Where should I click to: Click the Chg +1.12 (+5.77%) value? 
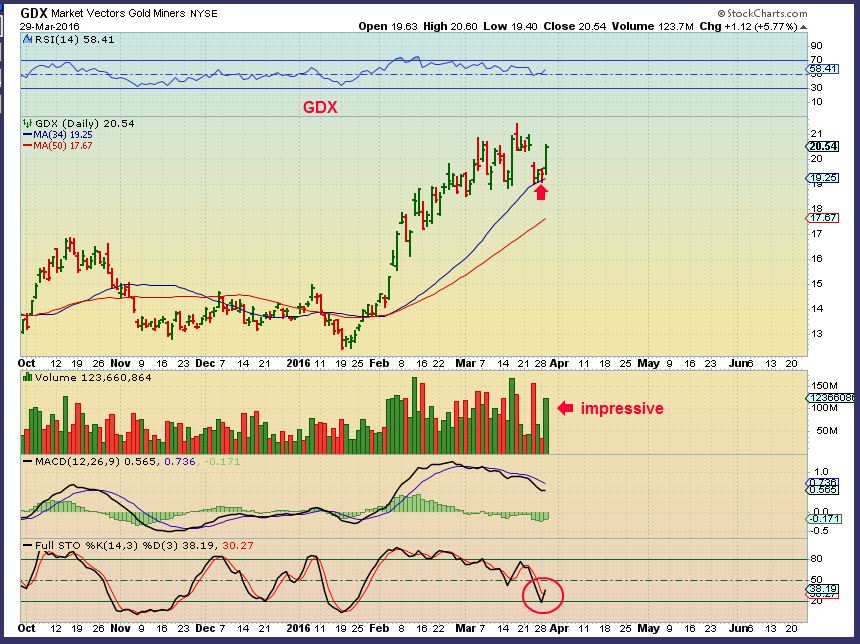click(748, 26)
